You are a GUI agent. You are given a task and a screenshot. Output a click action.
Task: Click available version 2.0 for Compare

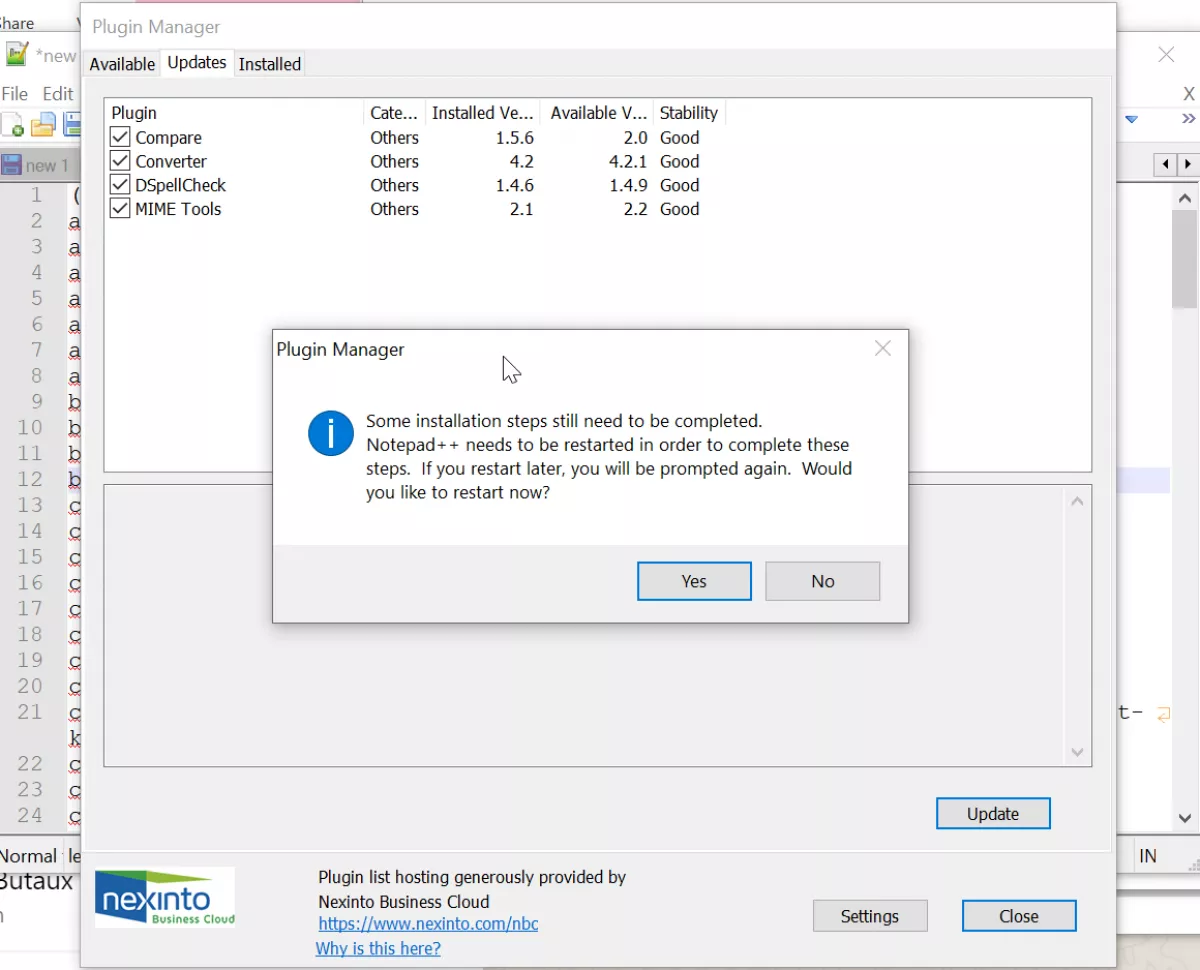636,138
